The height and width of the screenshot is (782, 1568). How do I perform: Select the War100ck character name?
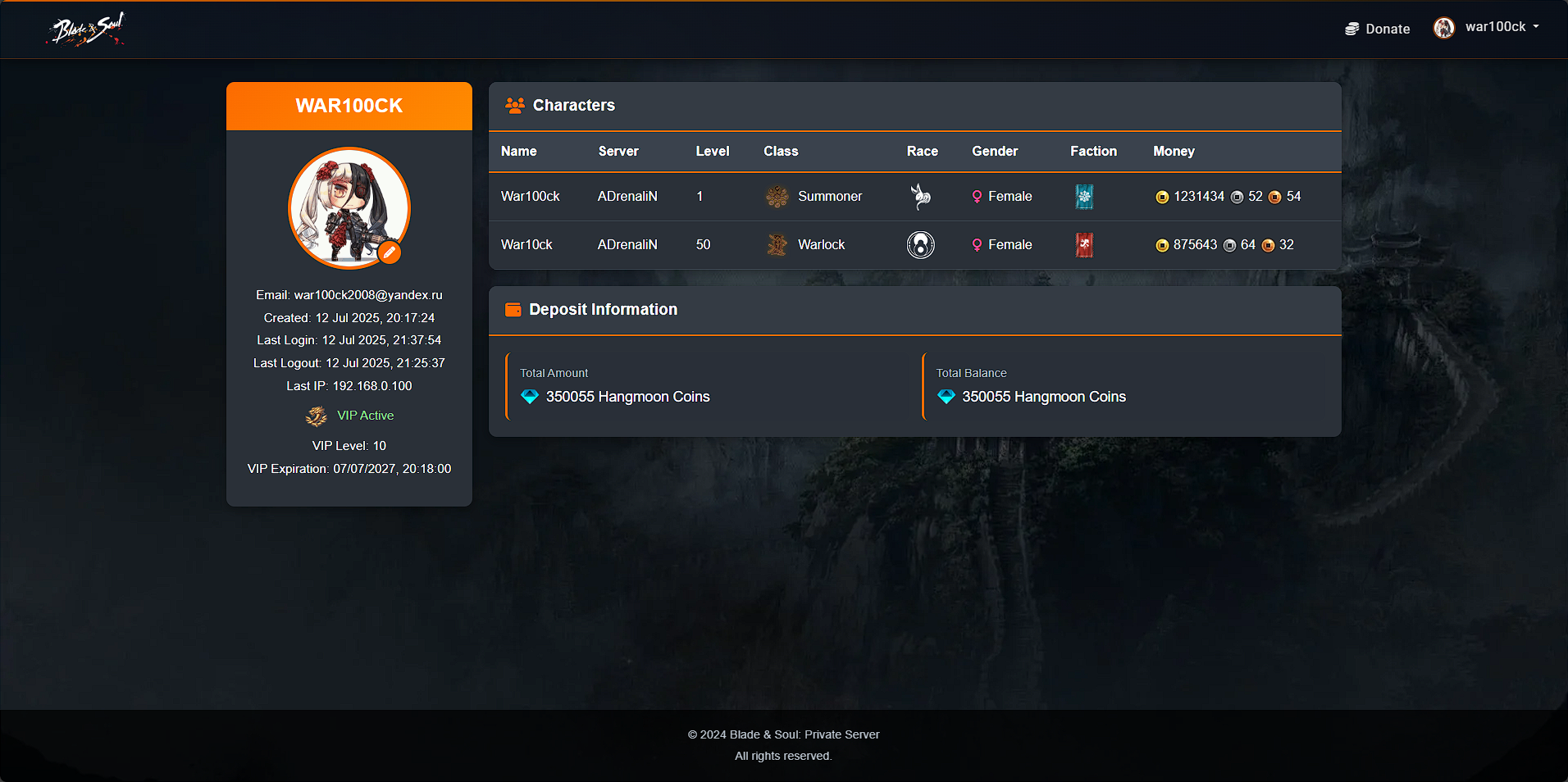(x=531, y=197)
